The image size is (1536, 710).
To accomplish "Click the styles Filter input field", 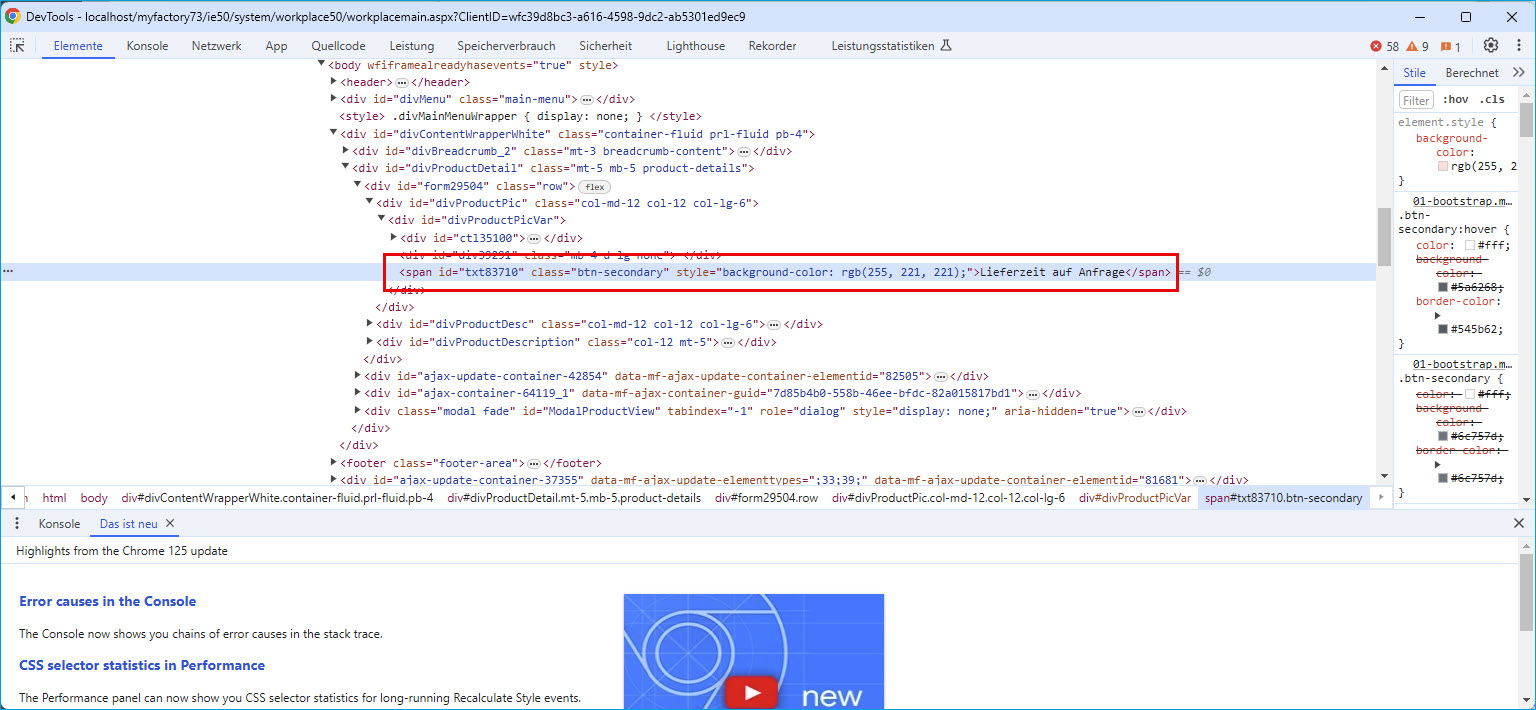I will tap(1416, 100).
